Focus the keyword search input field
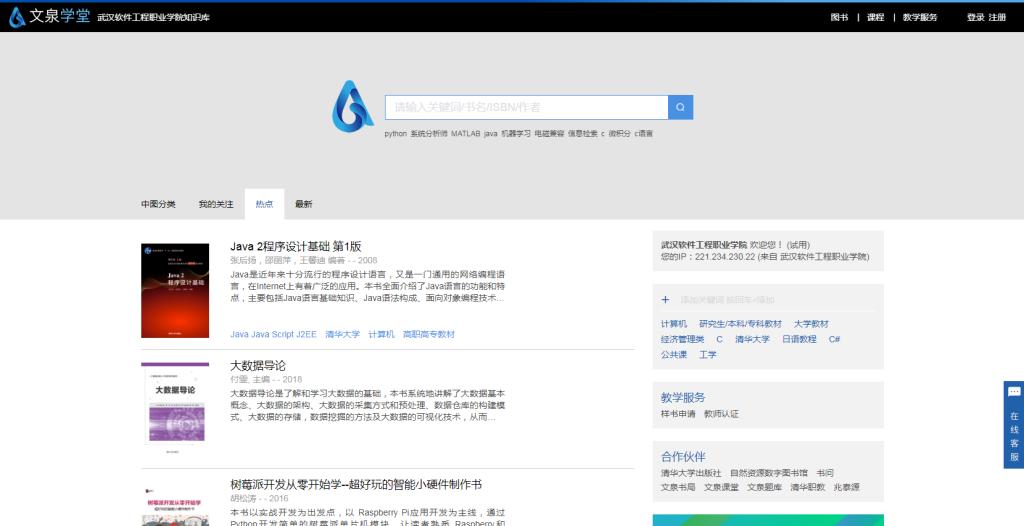 point(526,107)
